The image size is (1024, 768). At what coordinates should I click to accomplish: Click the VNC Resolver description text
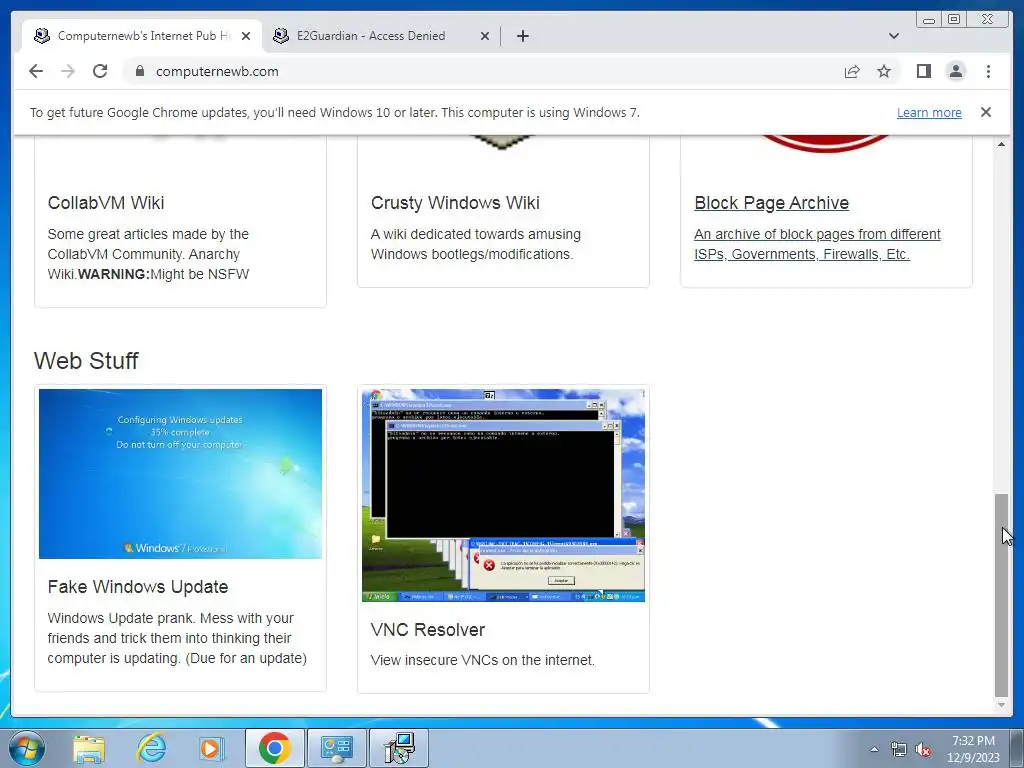pos(483,660)
